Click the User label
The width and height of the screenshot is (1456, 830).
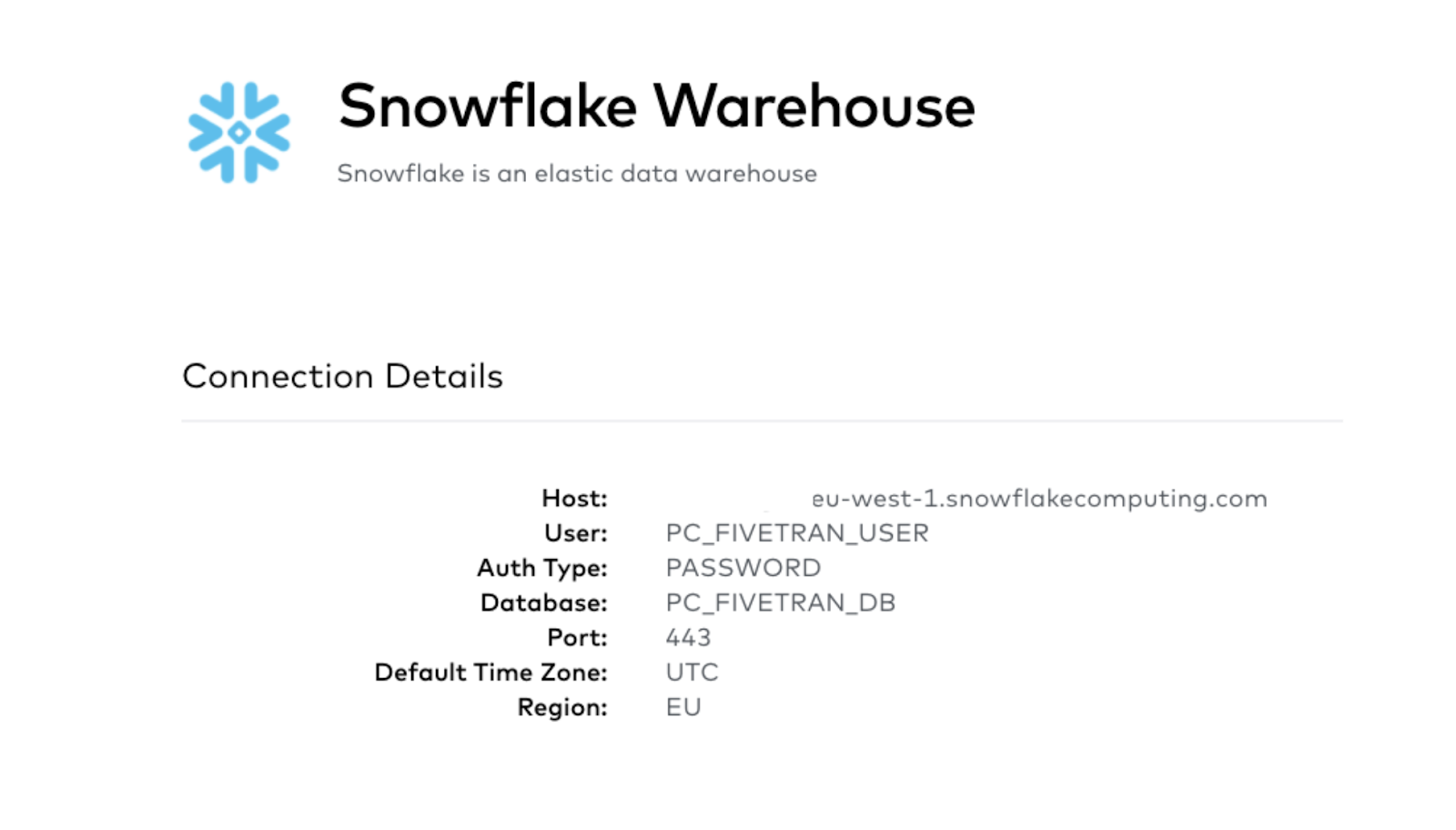[576, 532]
